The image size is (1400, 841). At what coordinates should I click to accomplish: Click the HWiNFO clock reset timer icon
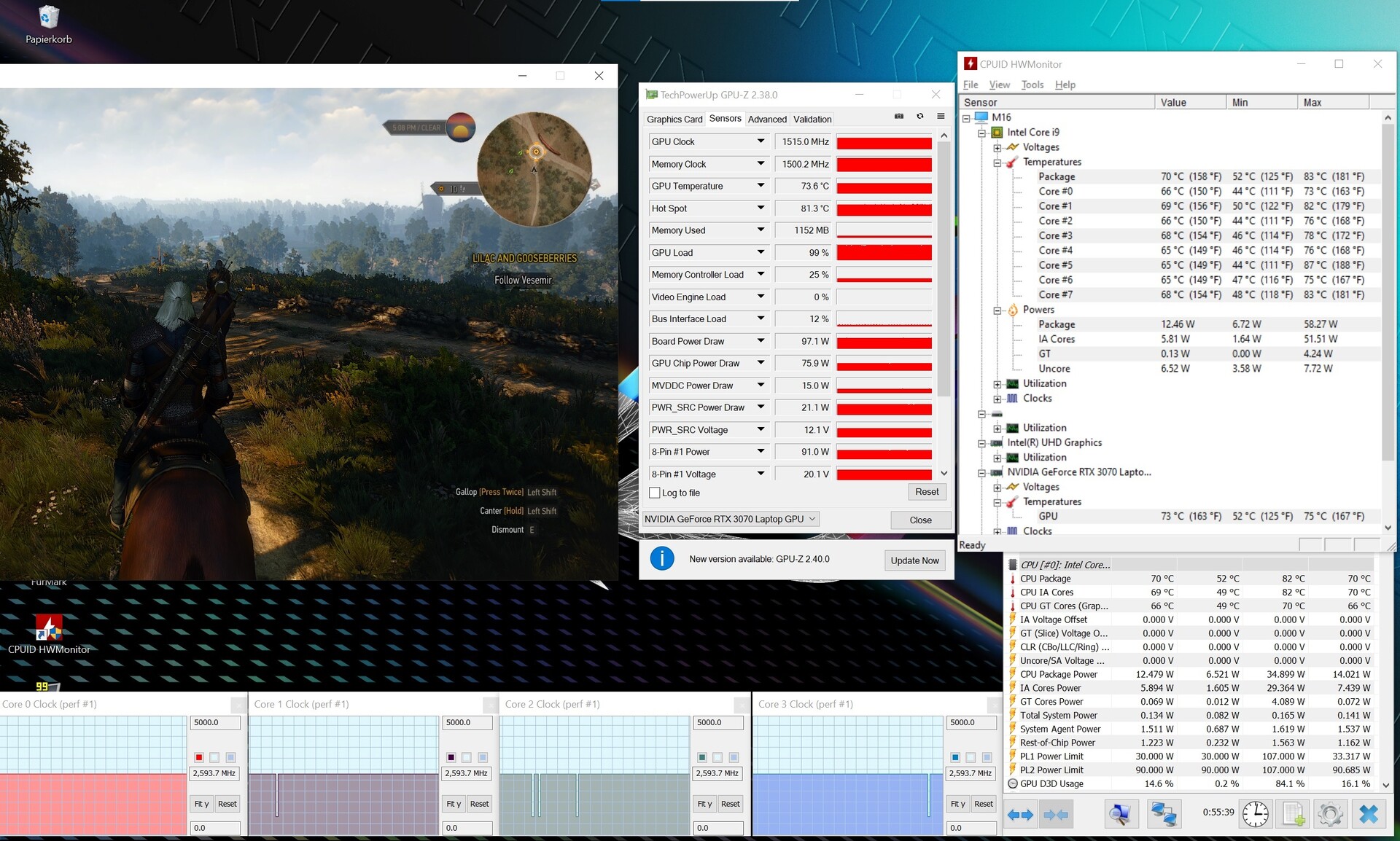[x=1255, y=814]
